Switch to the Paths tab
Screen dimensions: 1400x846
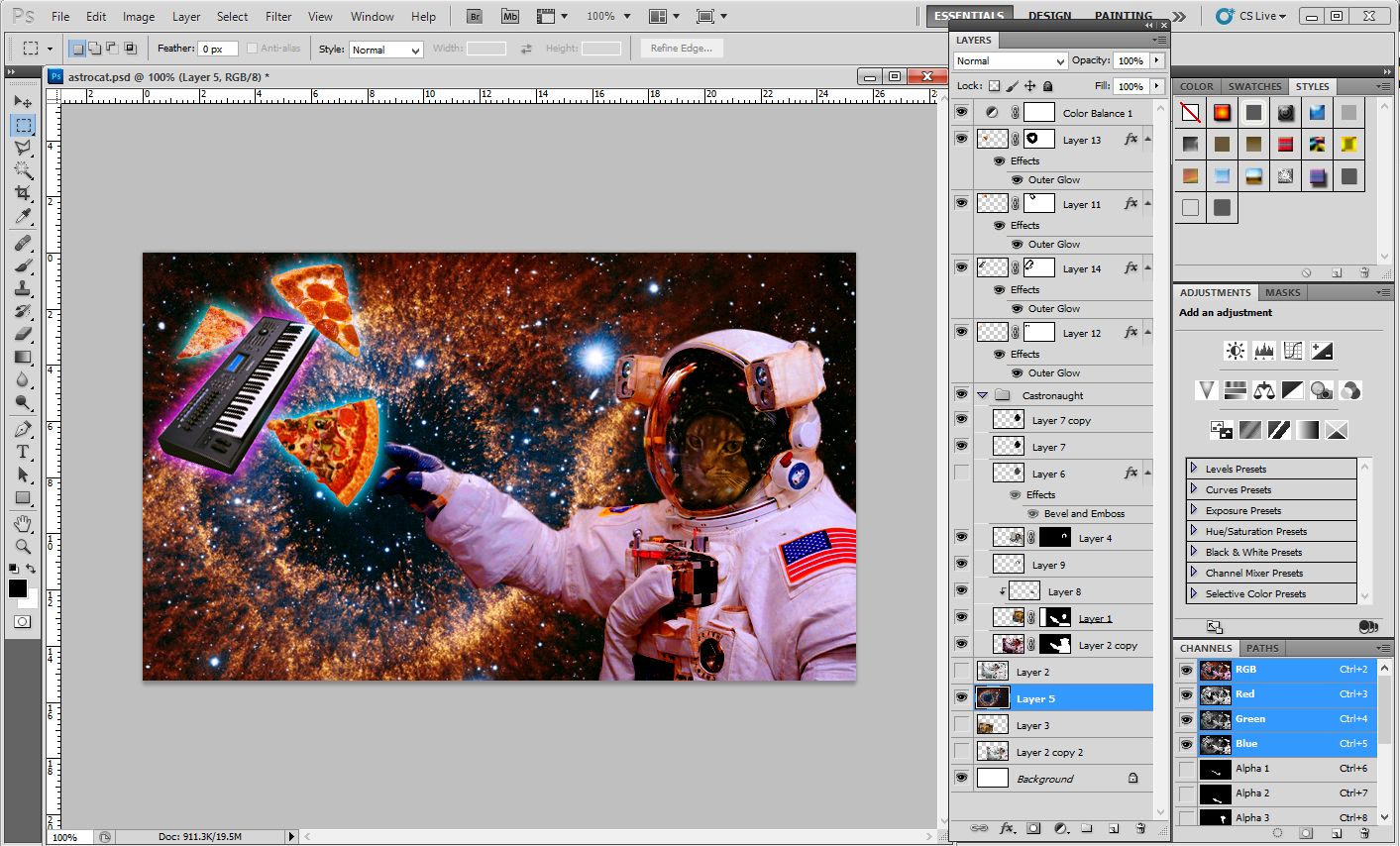(1261, 648)
